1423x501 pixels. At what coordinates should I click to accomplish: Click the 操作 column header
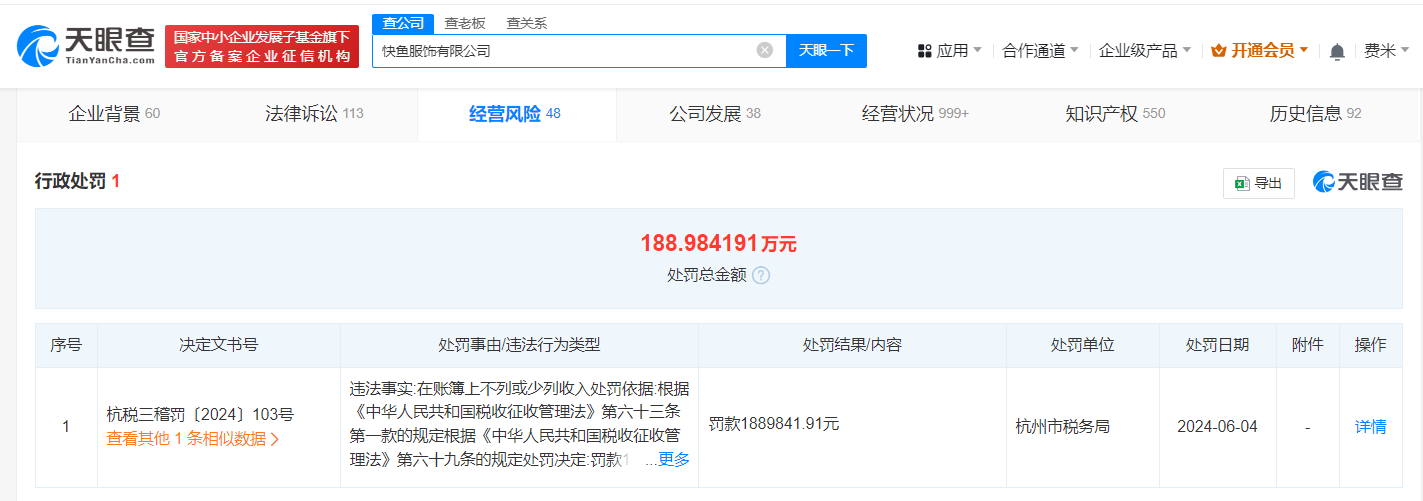click(x=1370, y=345)
